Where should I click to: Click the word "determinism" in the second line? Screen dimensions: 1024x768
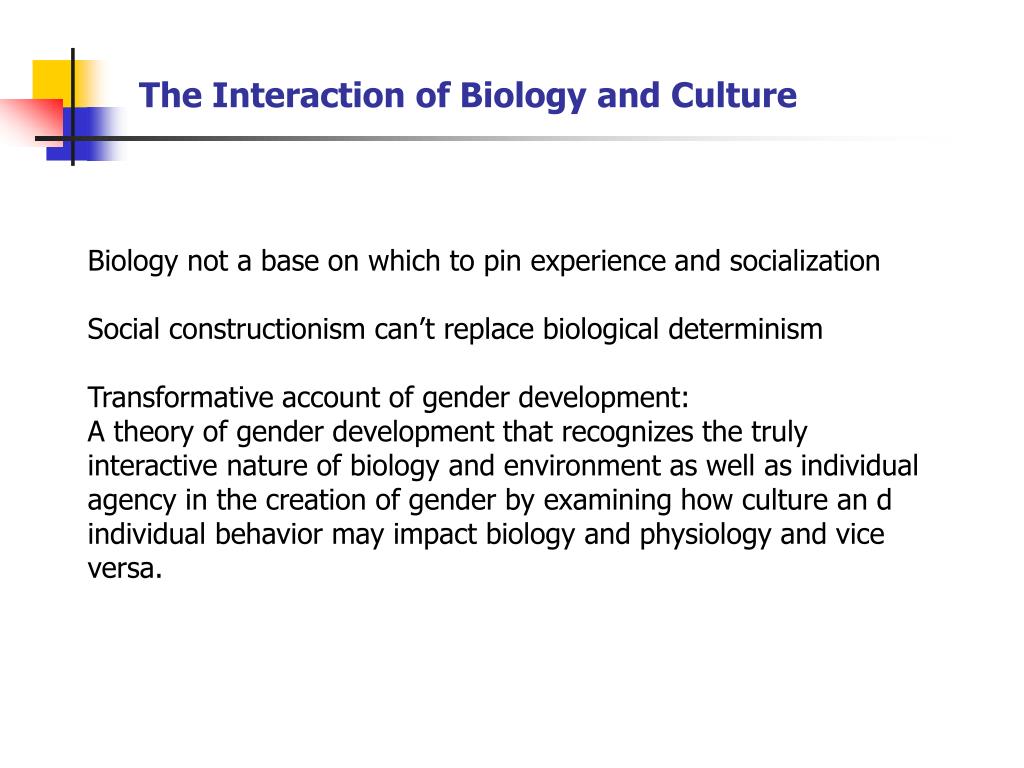coord(745,329)
